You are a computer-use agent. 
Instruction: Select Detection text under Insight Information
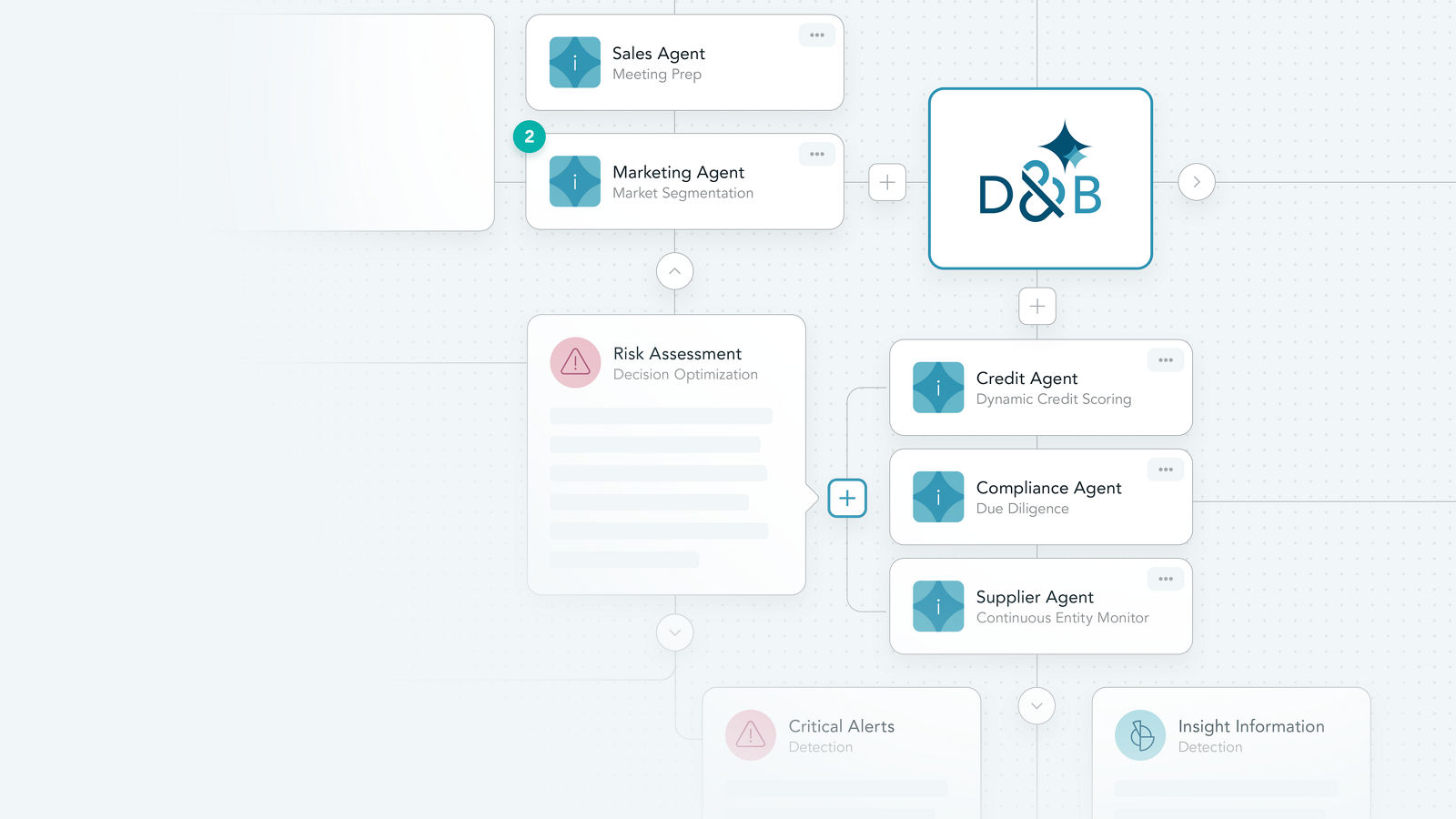[x=1210, y=747]
